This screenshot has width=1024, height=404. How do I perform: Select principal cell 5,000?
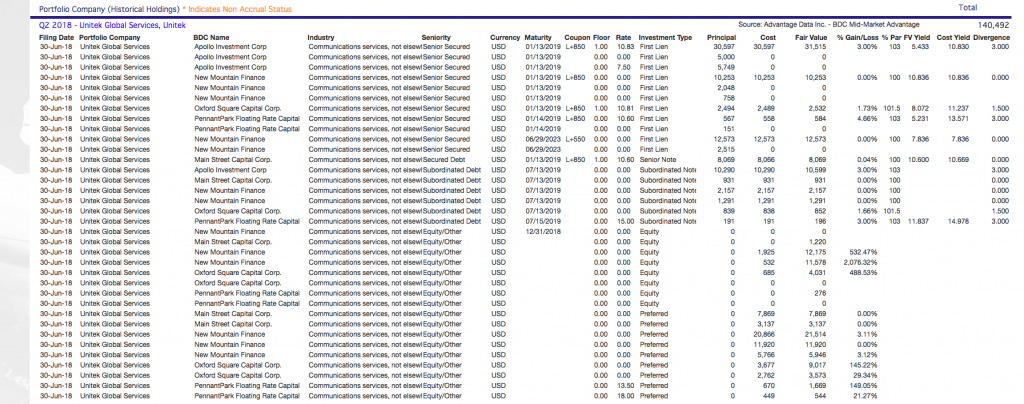click(x=726, y=57)
